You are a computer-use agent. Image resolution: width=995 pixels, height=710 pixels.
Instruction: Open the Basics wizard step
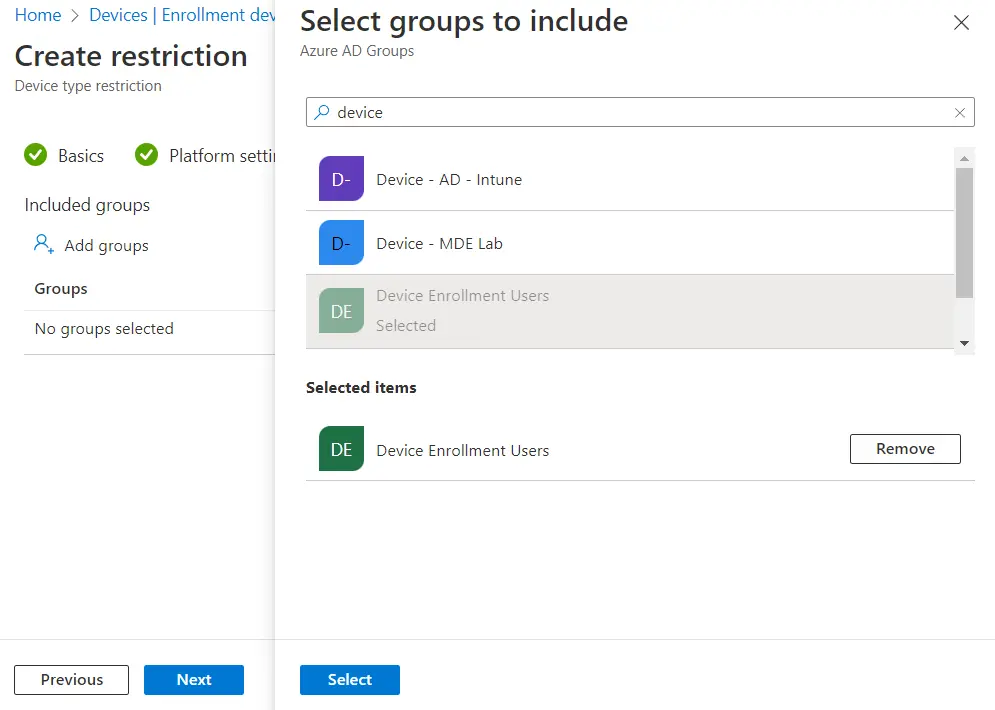click(80, 156)
